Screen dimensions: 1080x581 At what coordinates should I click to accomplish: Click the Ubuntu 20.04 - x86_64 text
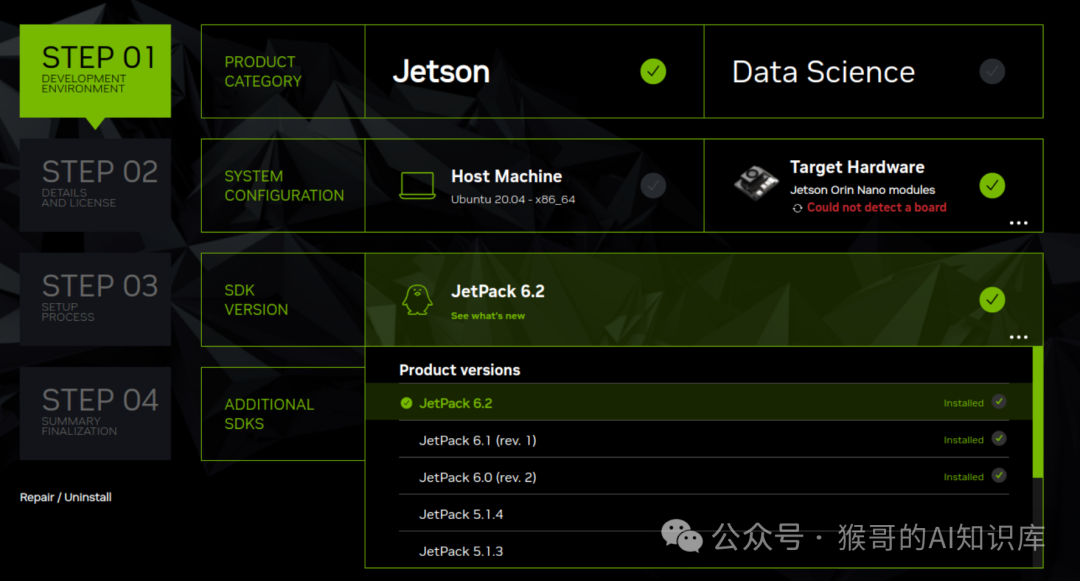512,200
